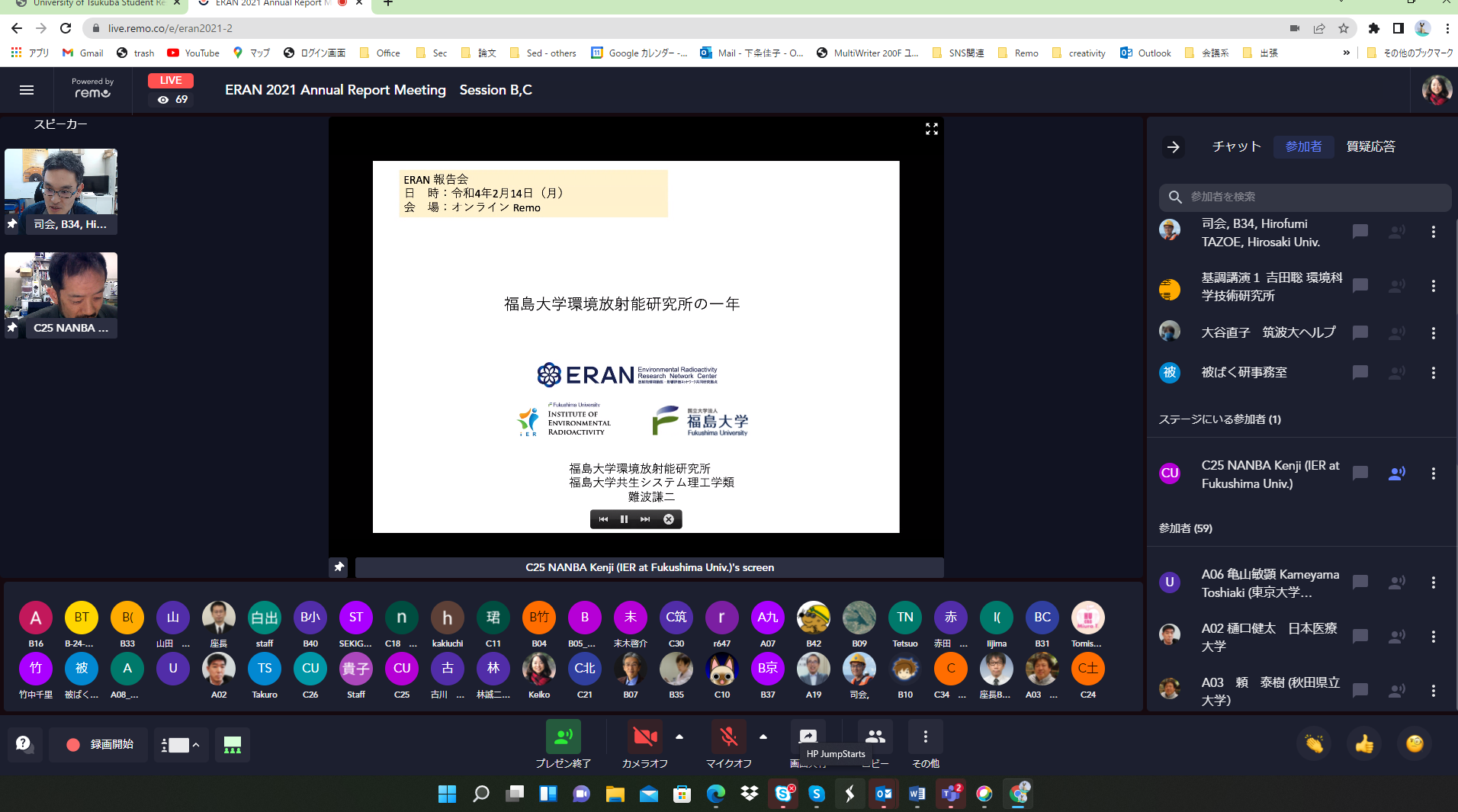Expand the shared screen to fullscreen
Screen dimensions: 1458x812
[932, 129]
